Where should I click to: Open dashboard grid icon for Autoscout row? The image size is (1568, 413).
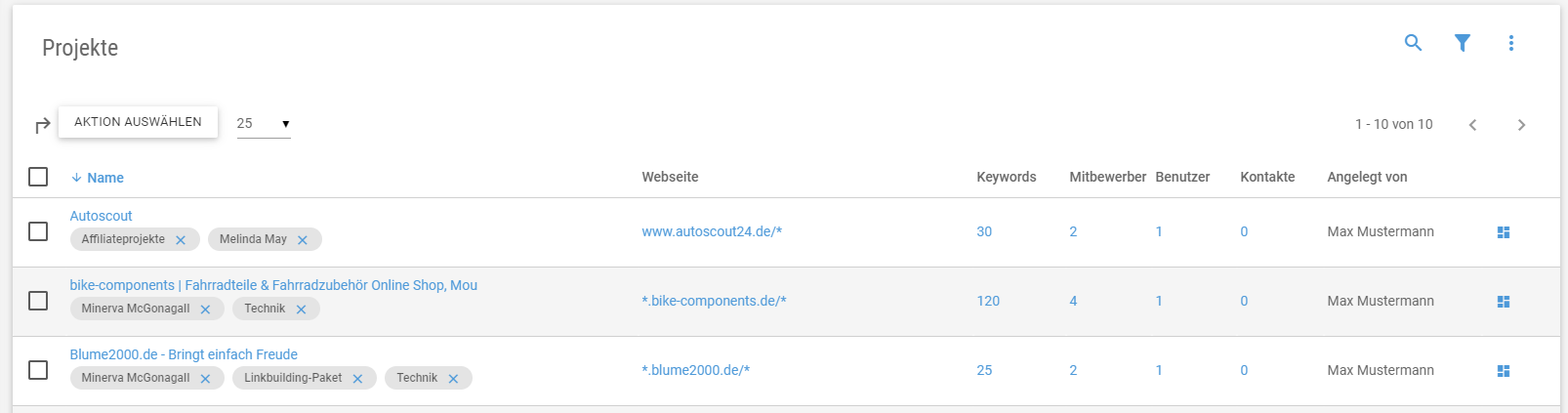click(x=1504, y=232)
